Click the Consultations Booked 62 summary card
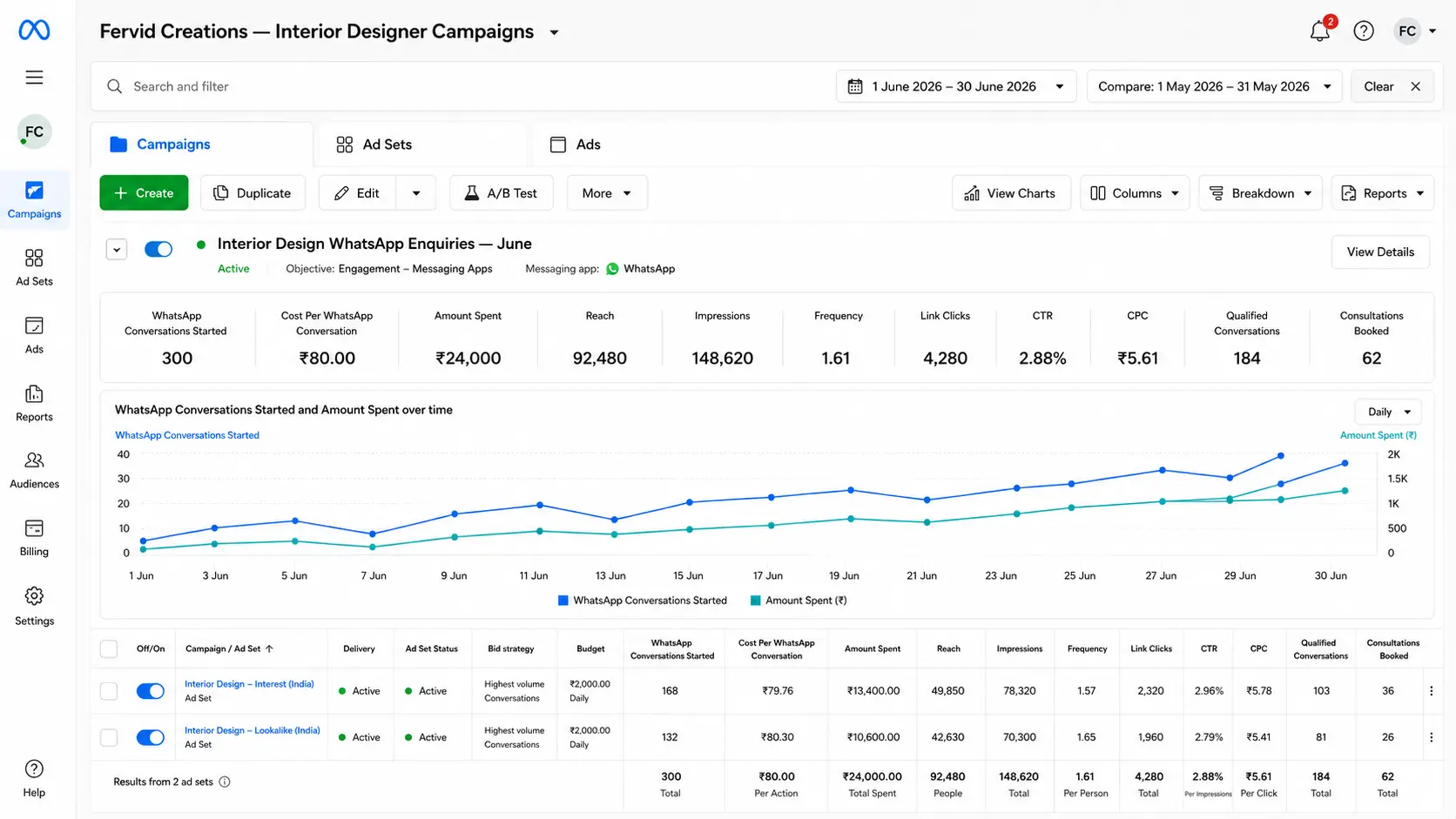 [x=1372, y=338]
